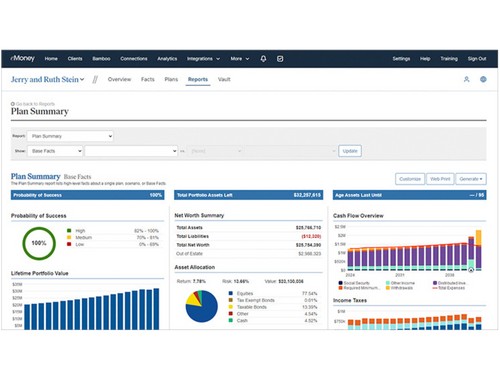Screen dimensions: 500x380
Task: Click the Total Expenses legend entry
Action: 449,288
